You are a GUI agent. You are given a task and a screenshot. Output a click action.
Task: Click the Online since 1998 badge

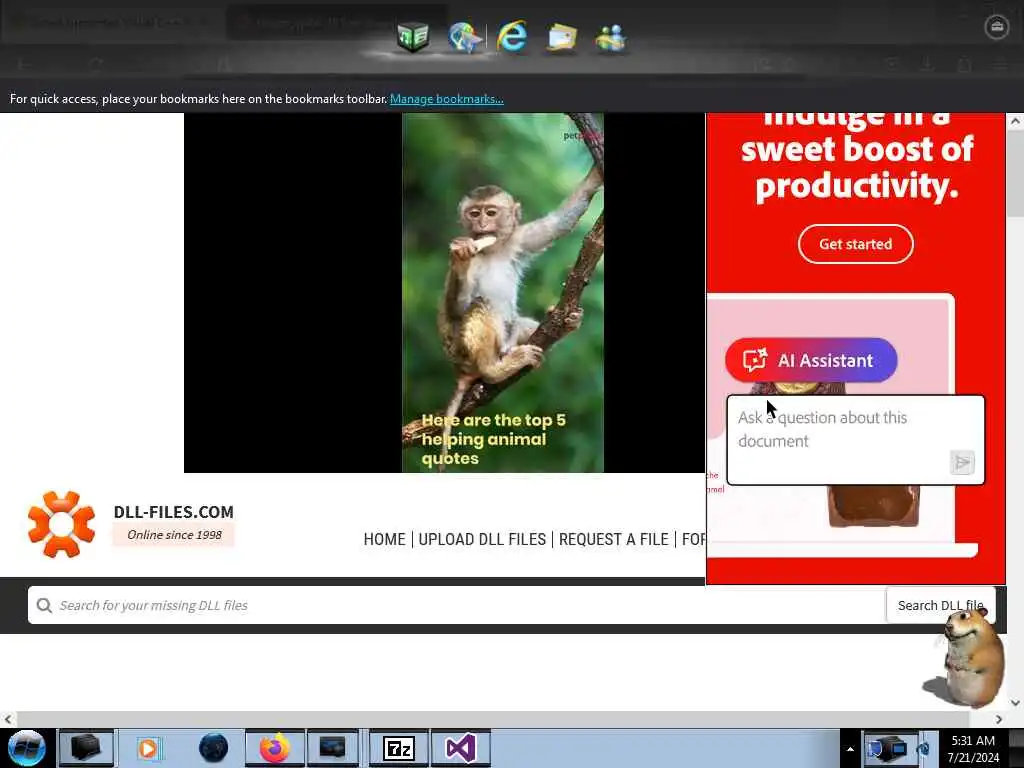(174, 535)
